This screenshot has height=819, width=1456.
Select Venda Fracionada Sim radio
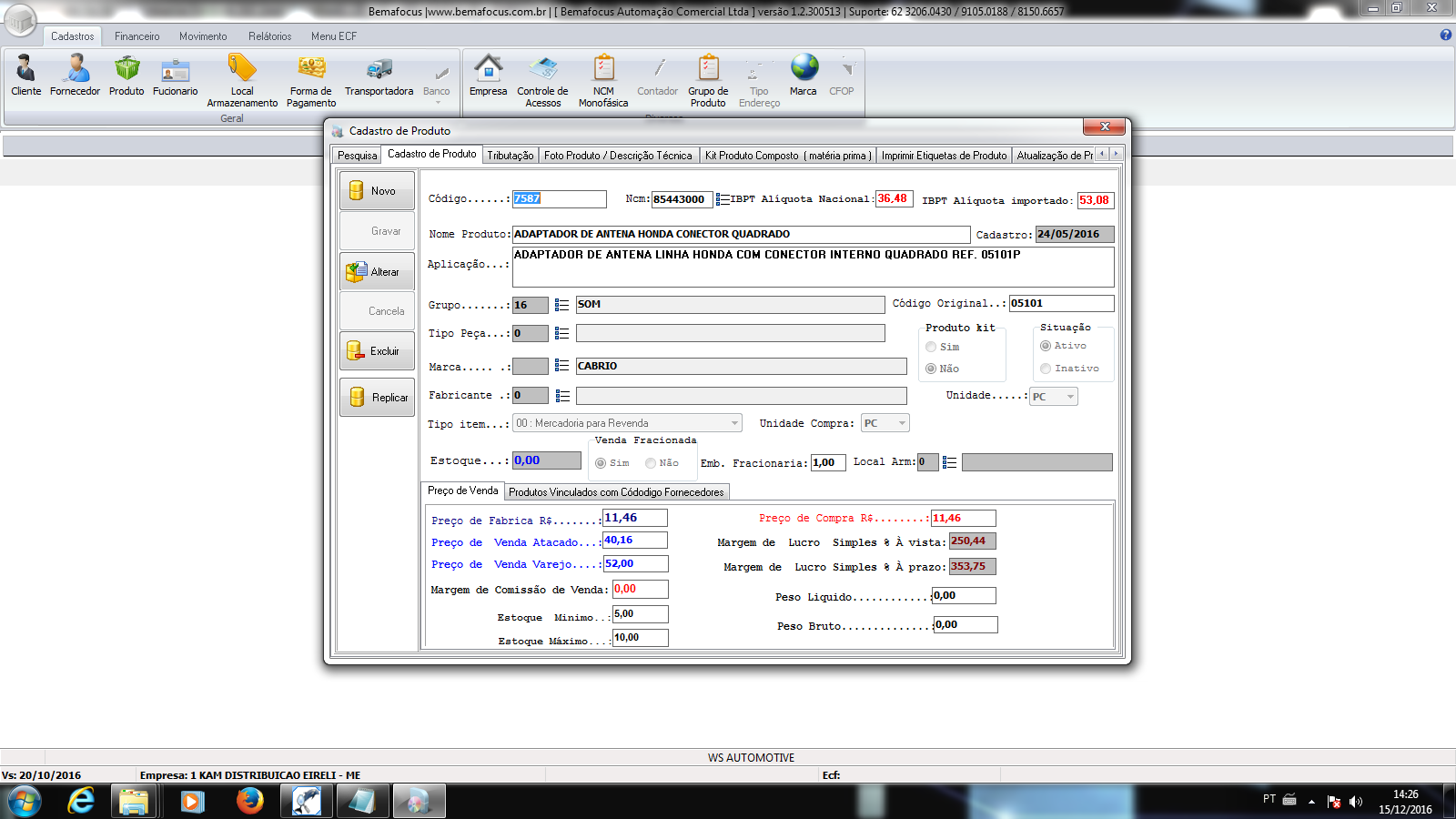[x=601, y=463]
